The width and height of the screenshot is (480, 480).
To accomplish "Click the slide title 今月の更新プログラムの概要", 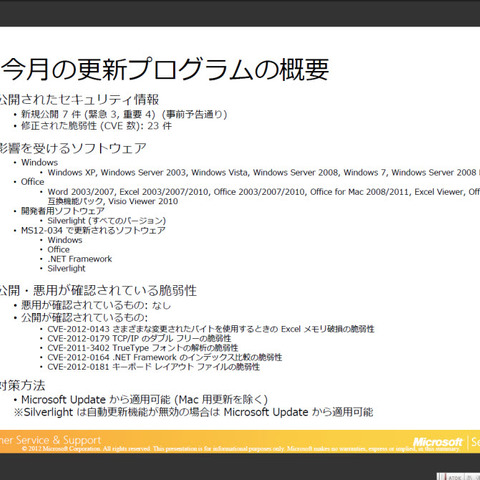I will coord(165,69).
